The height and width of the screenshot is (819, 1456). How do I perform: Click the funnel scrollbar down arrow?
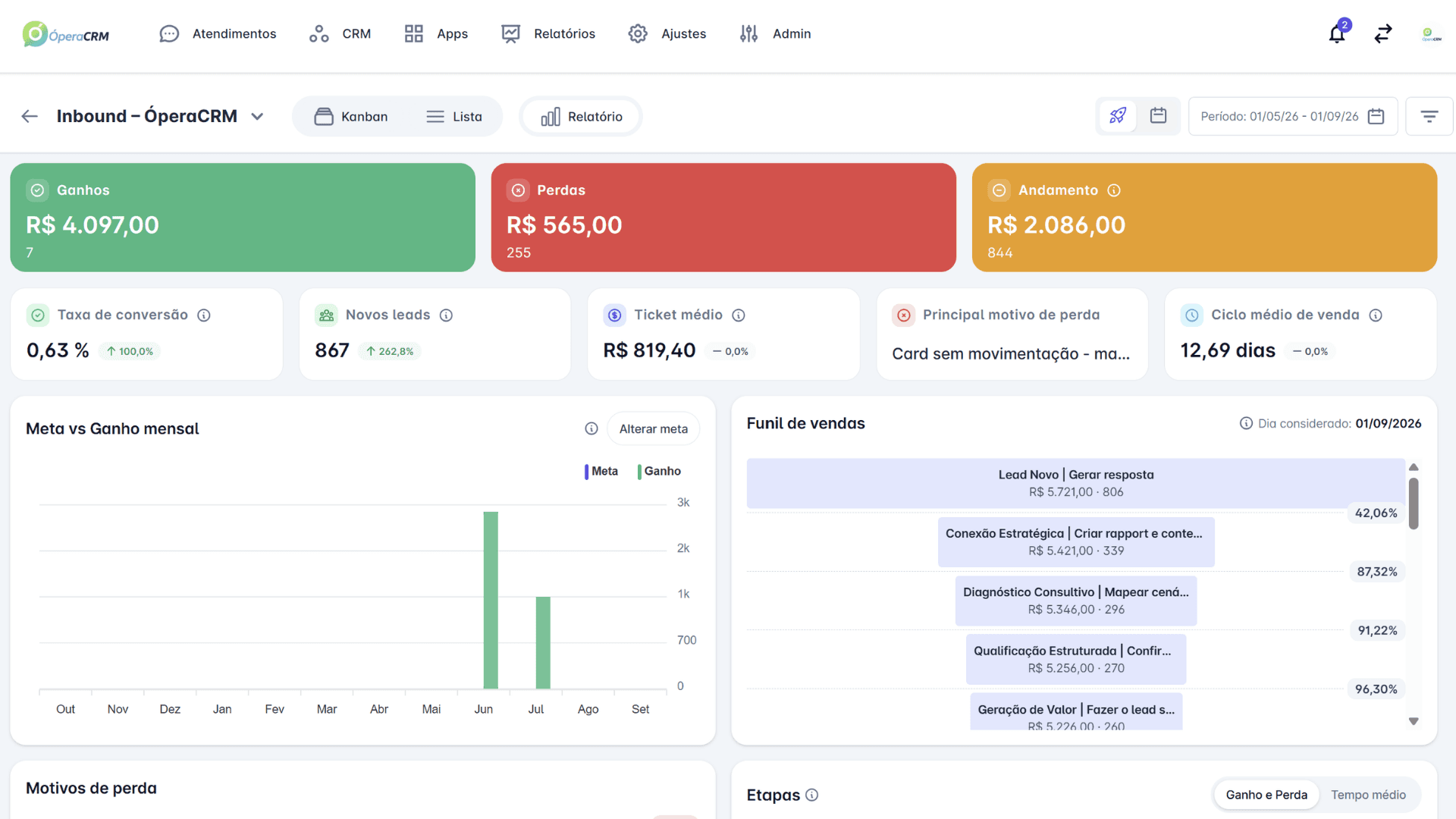[1414, 721]
